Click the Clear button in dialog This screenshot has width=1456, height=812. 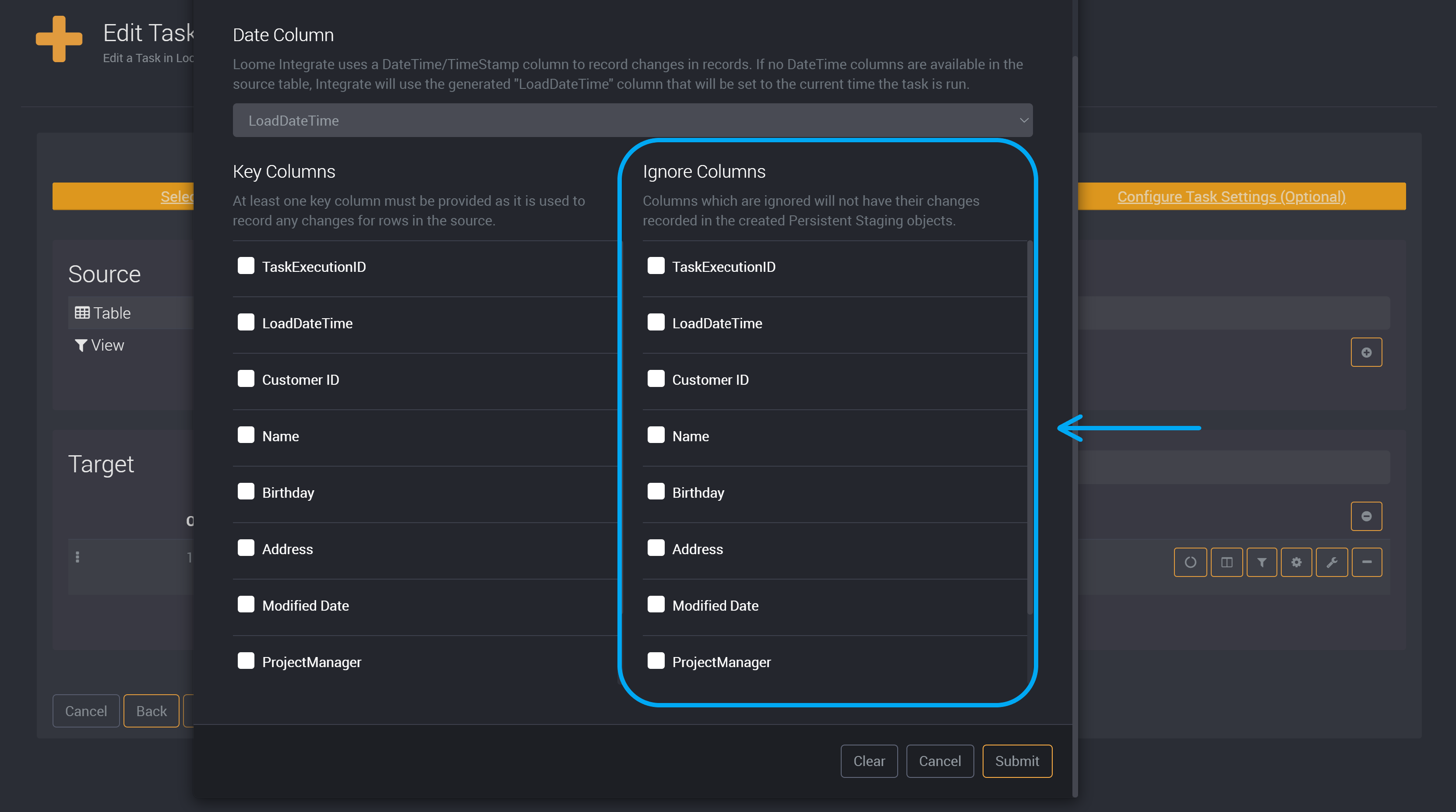pos(869,761)
